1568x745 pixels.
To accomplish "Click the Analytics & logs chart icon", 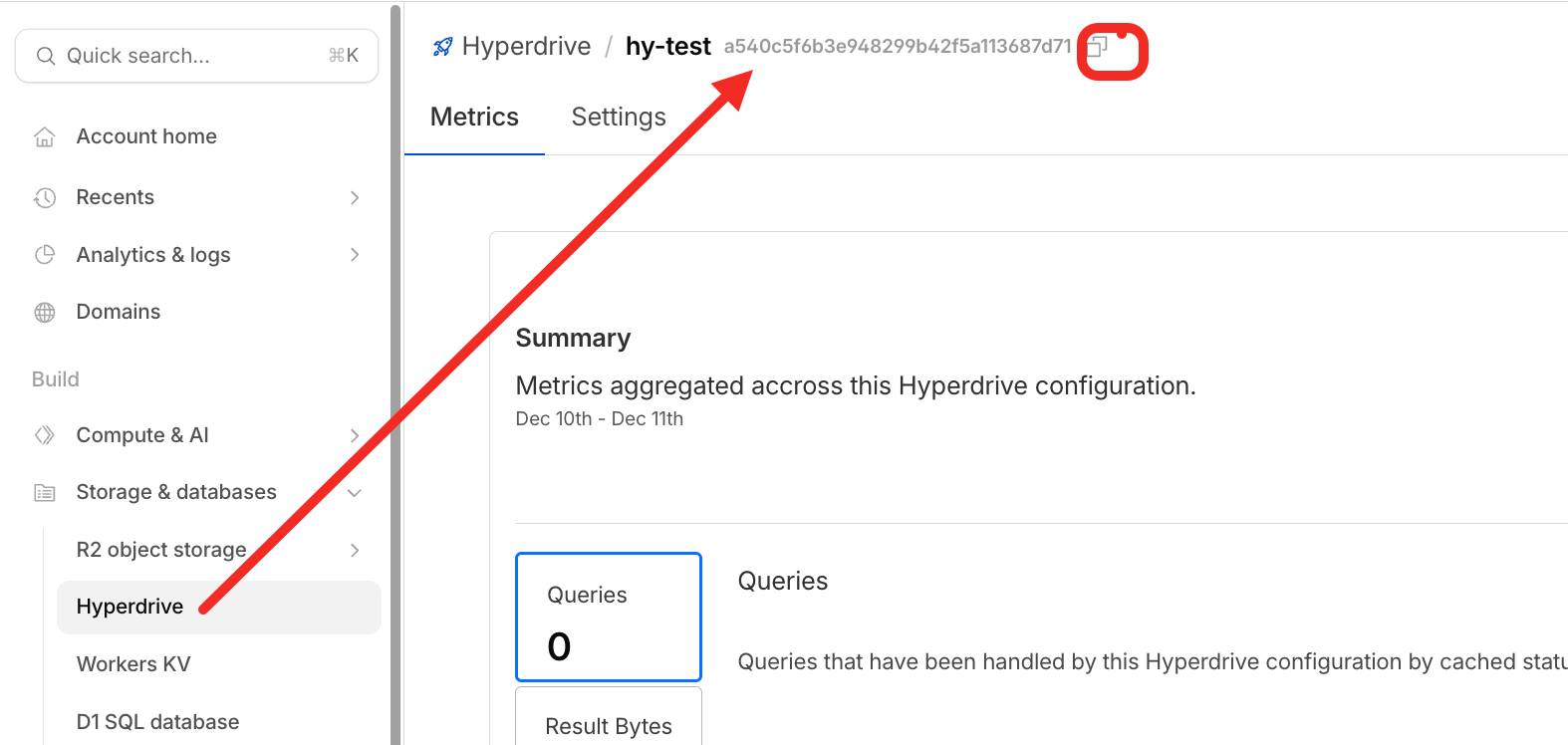I will click(x=45, y=255).
